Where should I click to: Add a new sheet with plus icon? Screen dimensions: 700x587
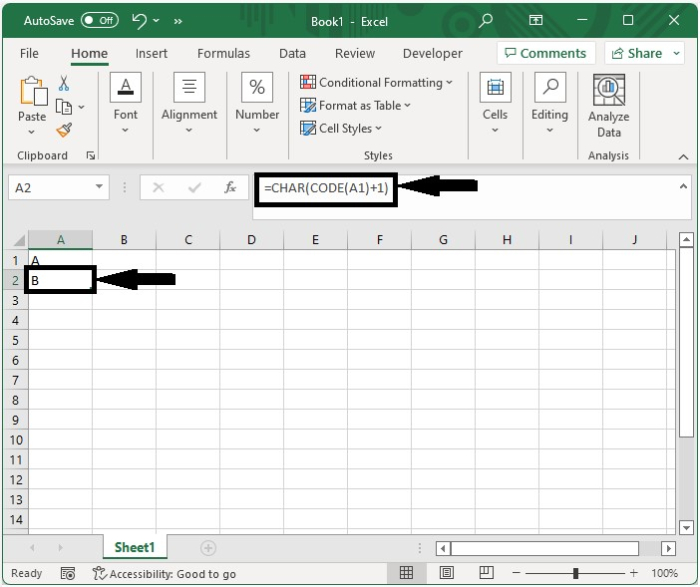click(208, 548)
